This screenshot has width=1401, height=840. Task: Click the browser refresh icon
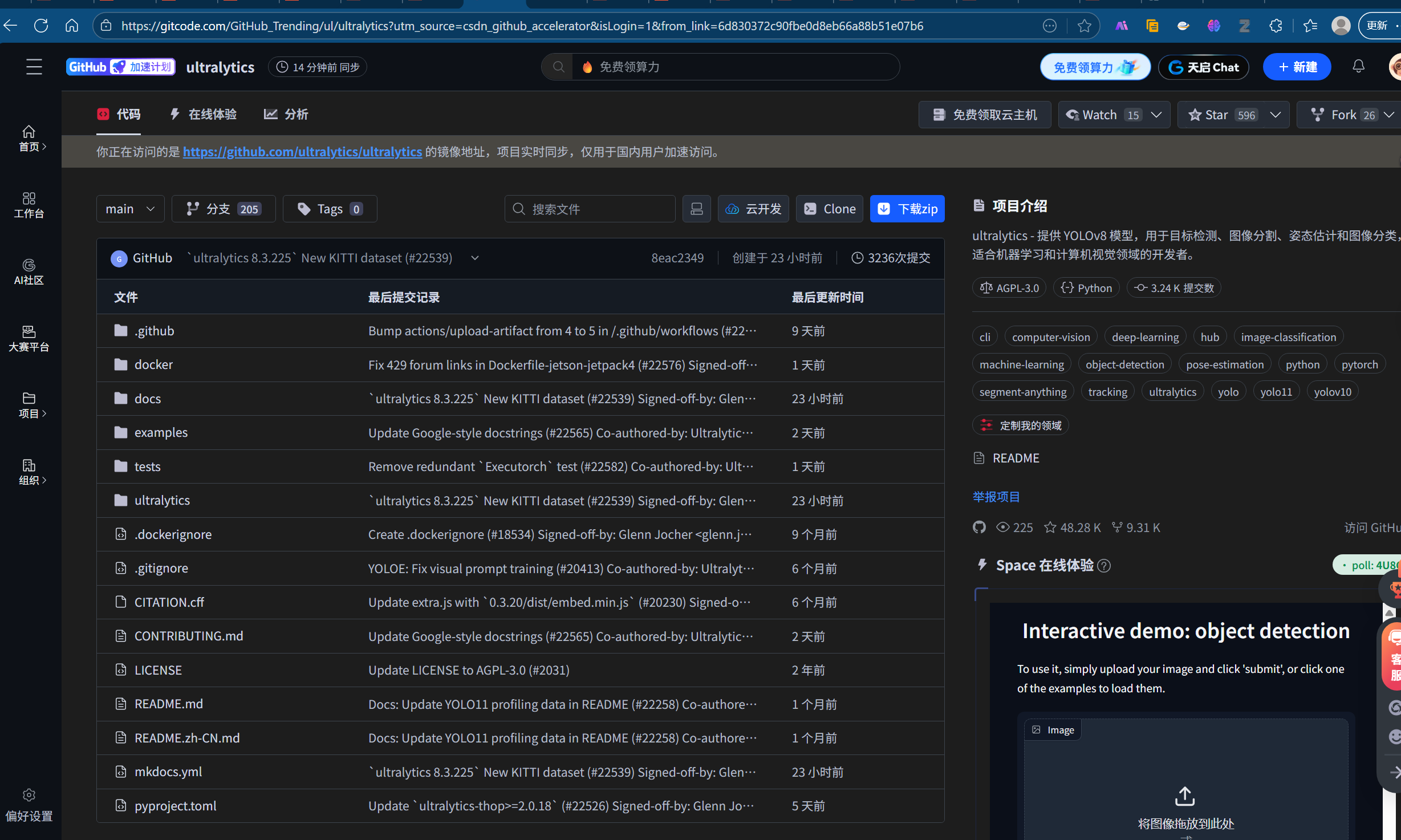(41, 26)
